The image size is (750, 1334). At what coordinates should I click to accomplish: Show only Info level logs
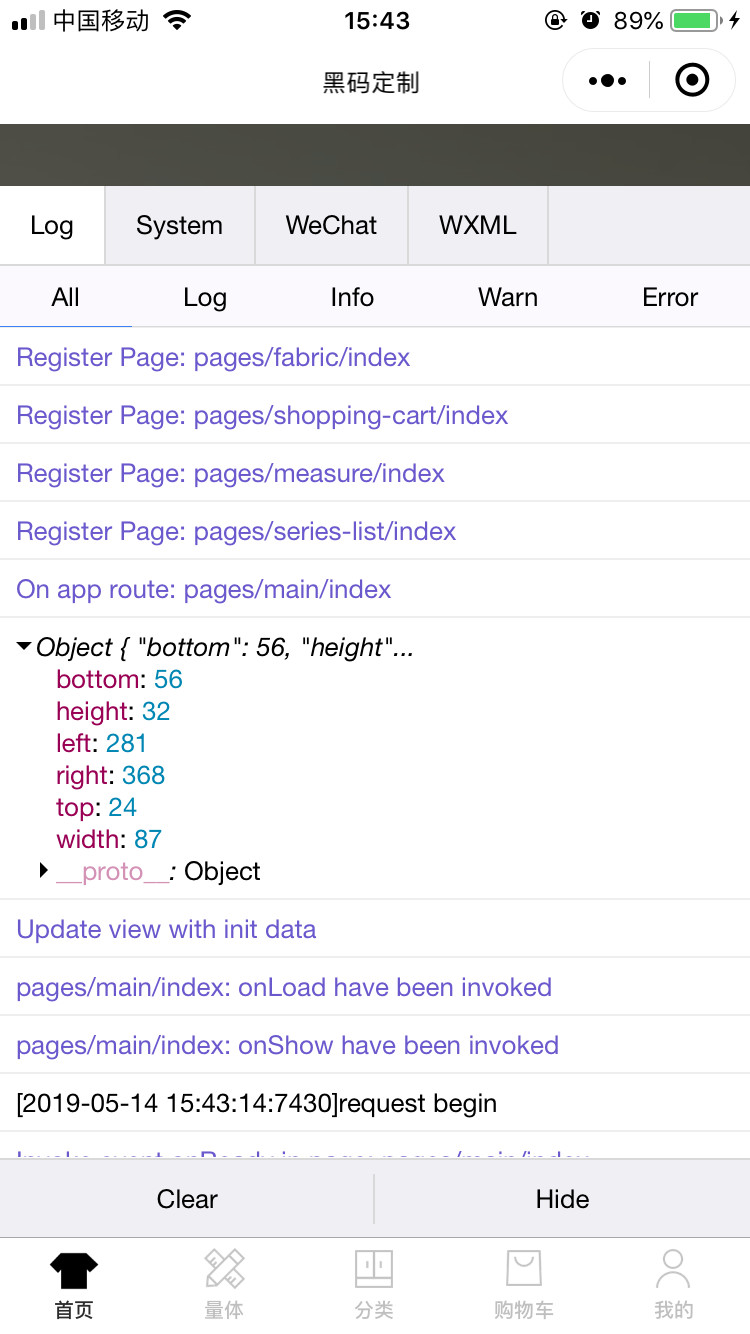click(x=352, y=298)
